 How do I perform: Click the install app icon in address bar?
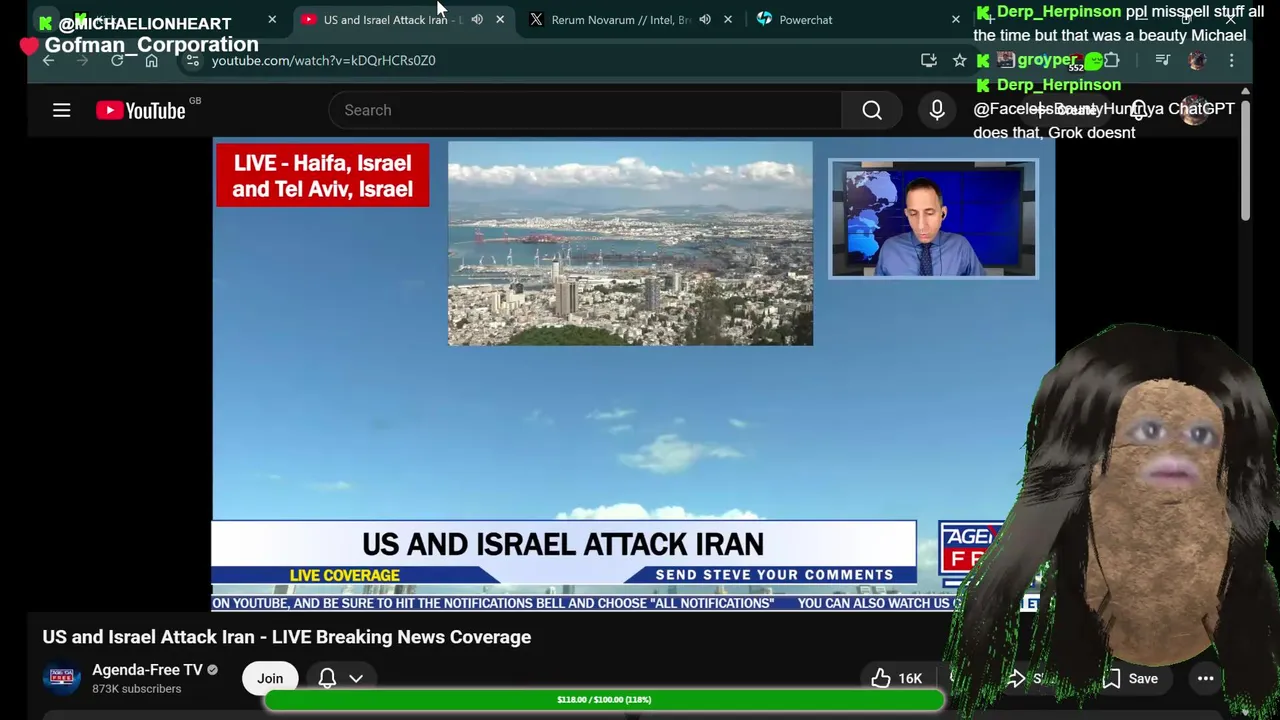tap(928, 60)
